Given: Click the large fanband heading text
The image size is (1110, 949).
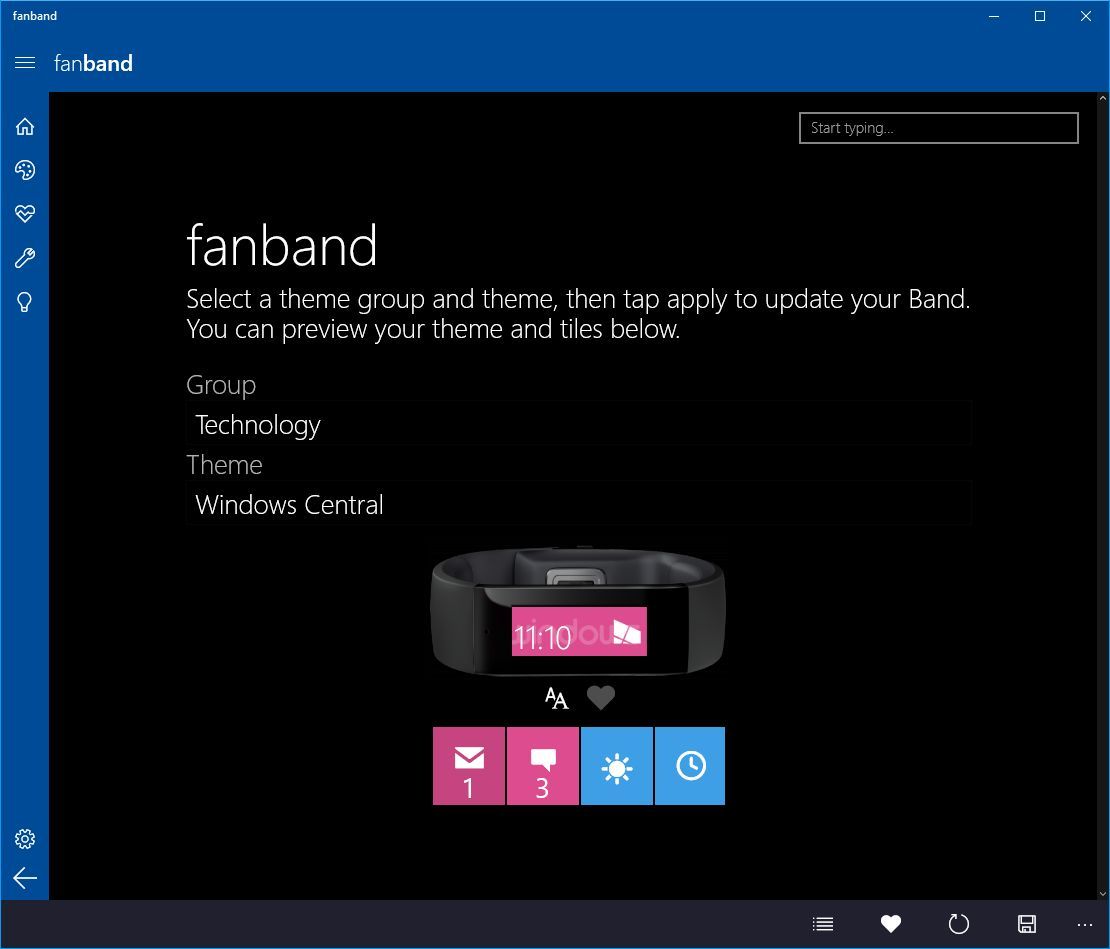Looking at the screenshot, I should point(282,246).
